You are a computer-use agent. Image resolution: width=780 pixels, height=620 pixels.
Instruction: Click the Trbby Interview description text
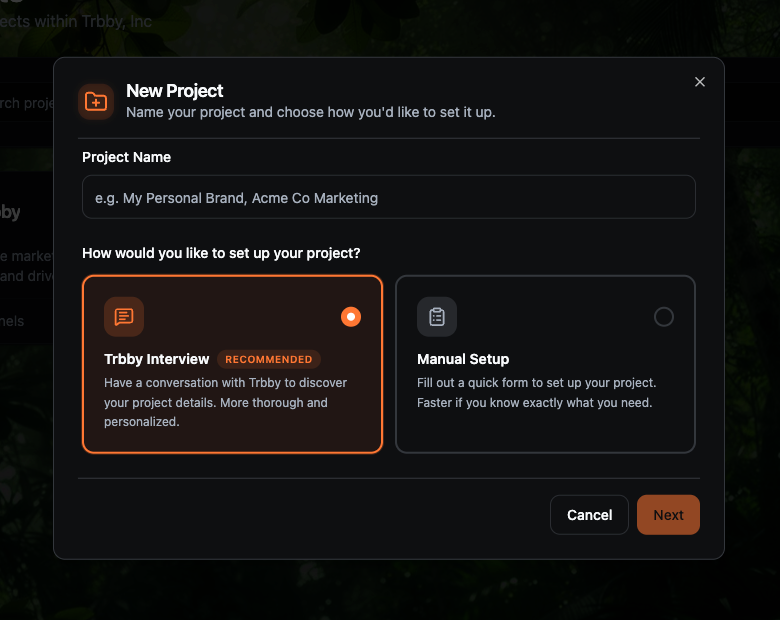tap(225, 403)
